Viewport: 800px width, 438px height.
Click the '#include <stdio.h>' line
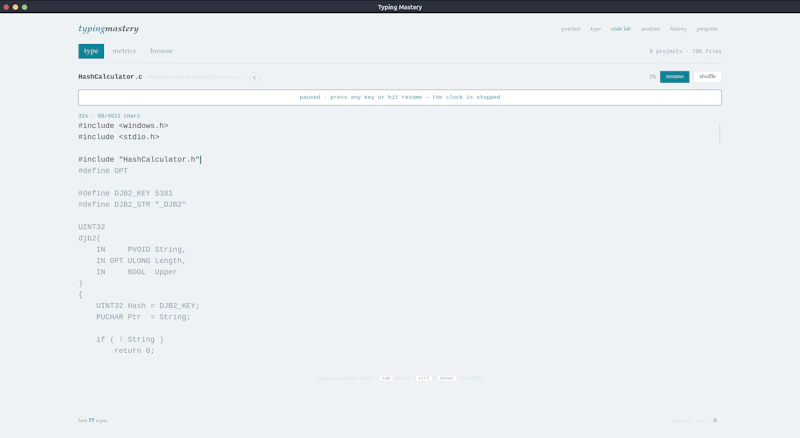coord(118,137)
